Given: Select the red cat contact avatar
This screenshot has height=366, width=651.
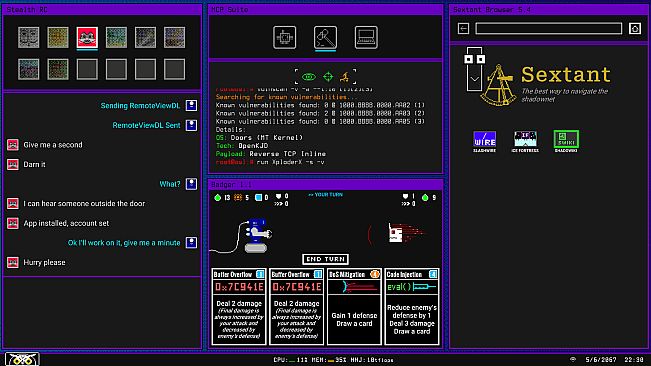Looking at the screenshot, I should tap(87, 37).
